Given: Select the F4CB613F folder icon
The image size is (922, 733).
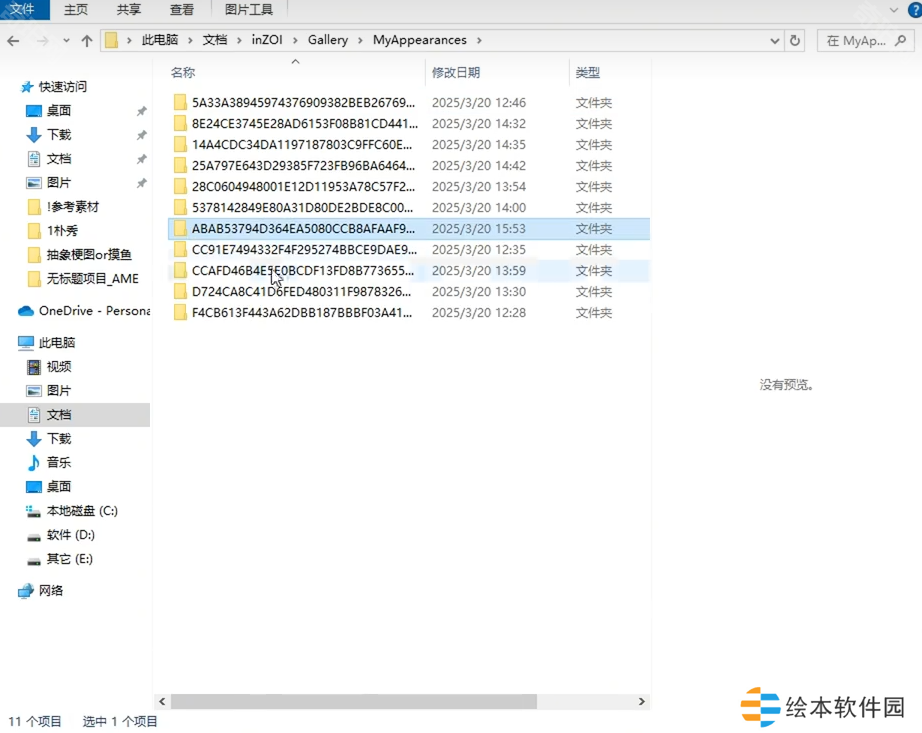Looking at the screenshot, I should click(x=180, y=313).
